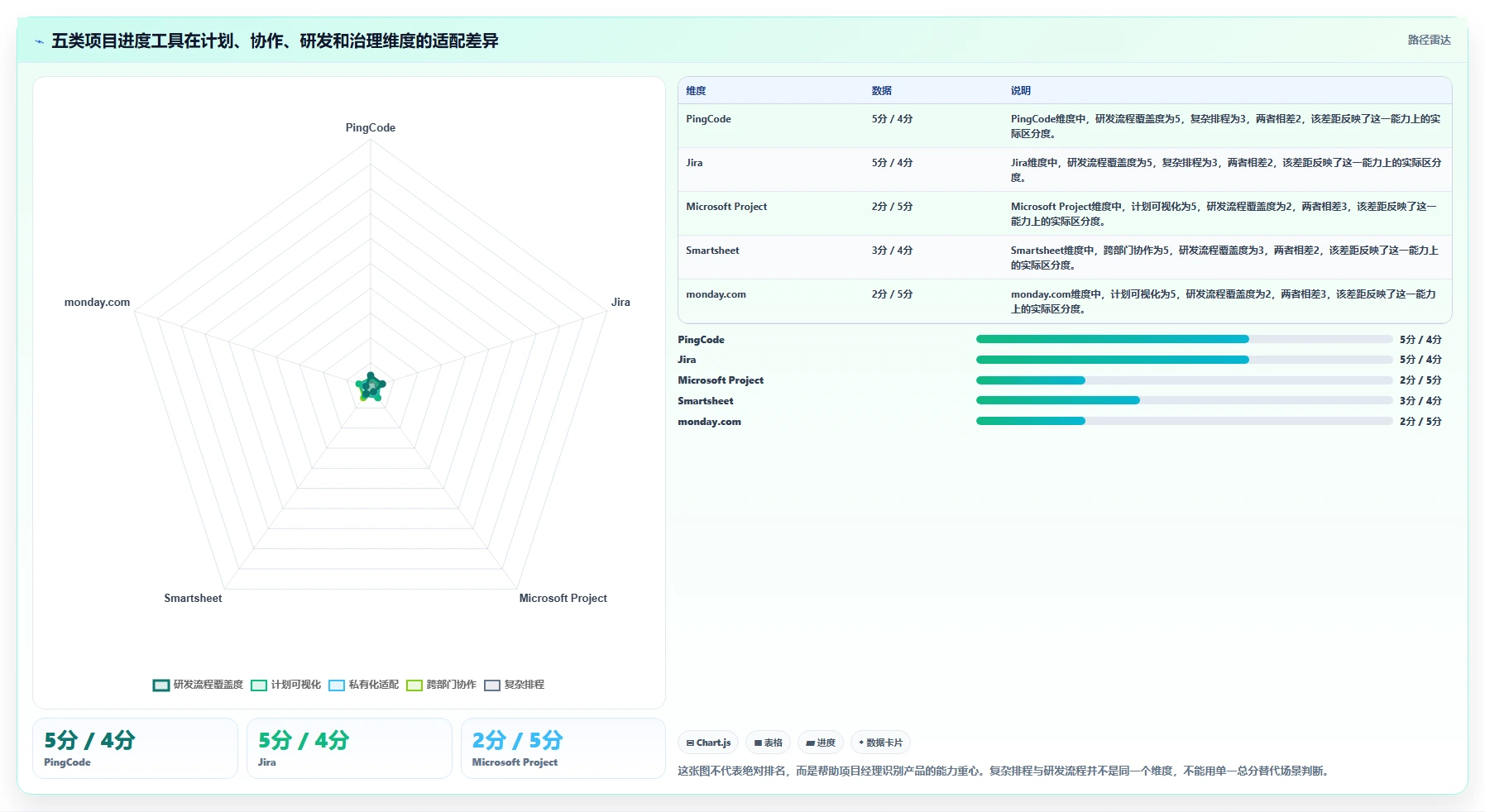Click the monday.com description text in table
This screenshot has height=812, width=1485.
click(1223, 301)
